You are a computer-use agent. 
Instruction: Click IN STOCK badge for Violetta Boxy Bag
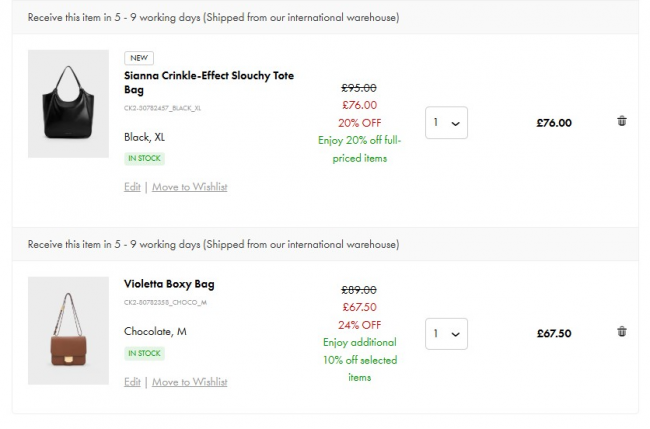tap(144, 353)
